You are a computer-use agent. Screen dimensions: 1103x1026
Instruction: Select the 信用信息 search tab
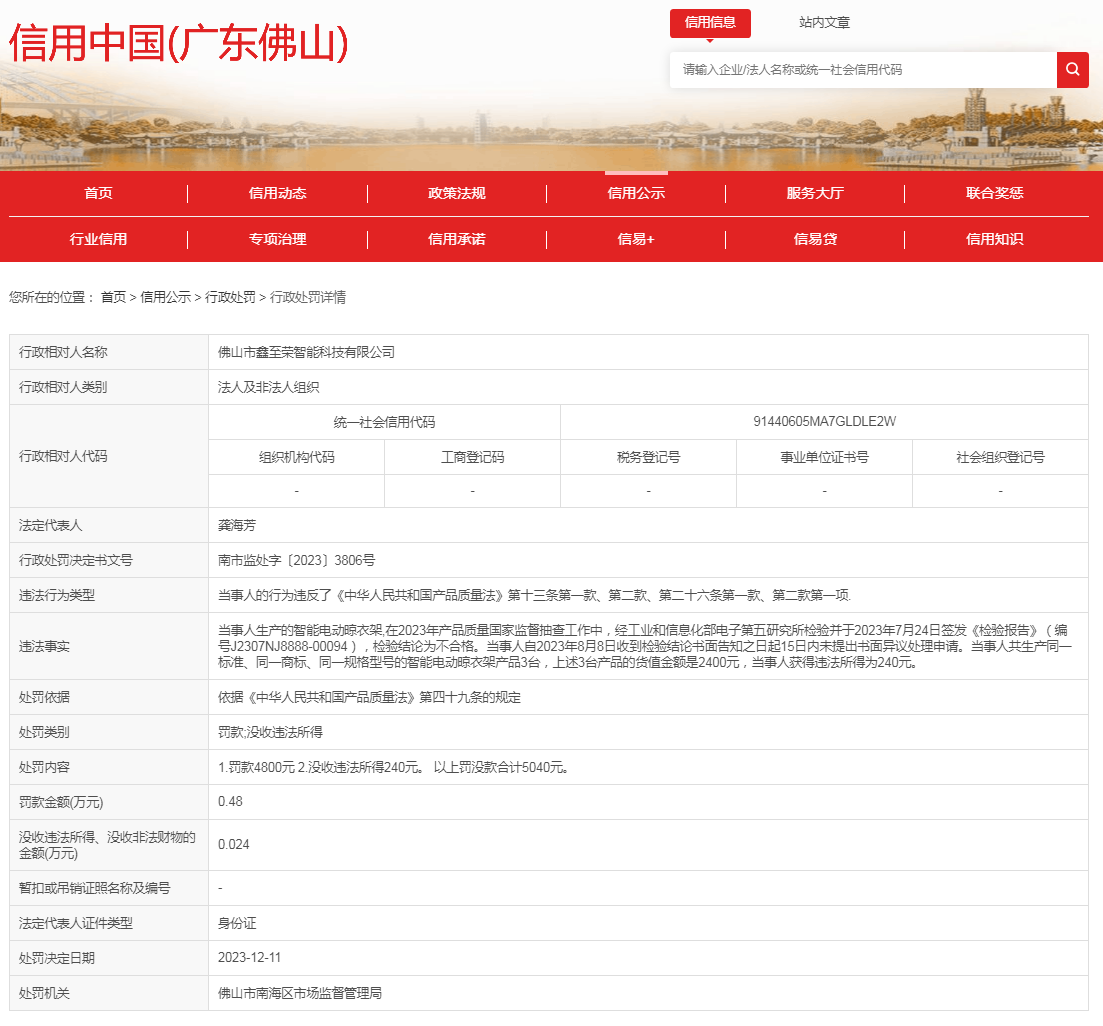click(710, 23)
